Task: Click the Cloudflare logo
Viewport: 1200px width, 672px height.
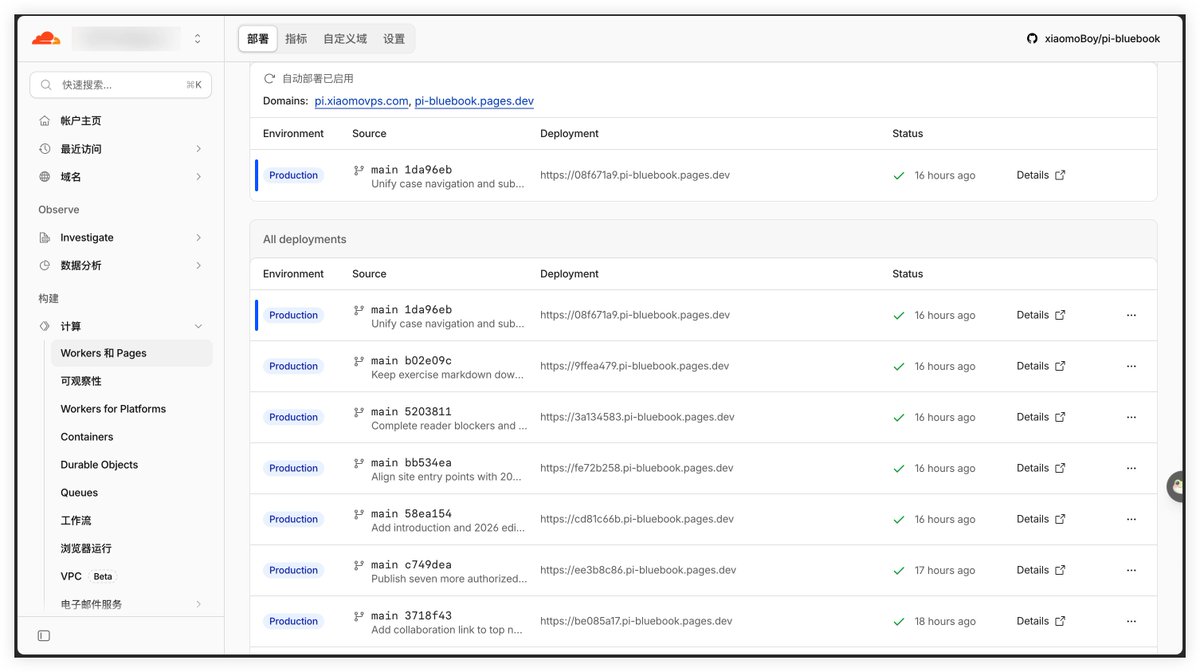Action: 46,39
